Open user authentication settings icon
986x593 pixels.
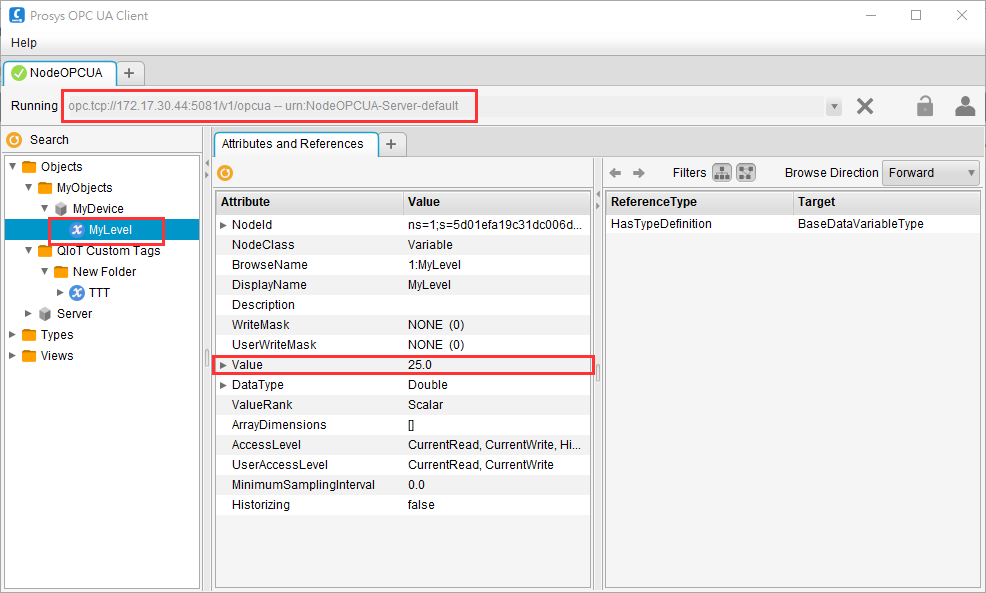coord(965,106)
